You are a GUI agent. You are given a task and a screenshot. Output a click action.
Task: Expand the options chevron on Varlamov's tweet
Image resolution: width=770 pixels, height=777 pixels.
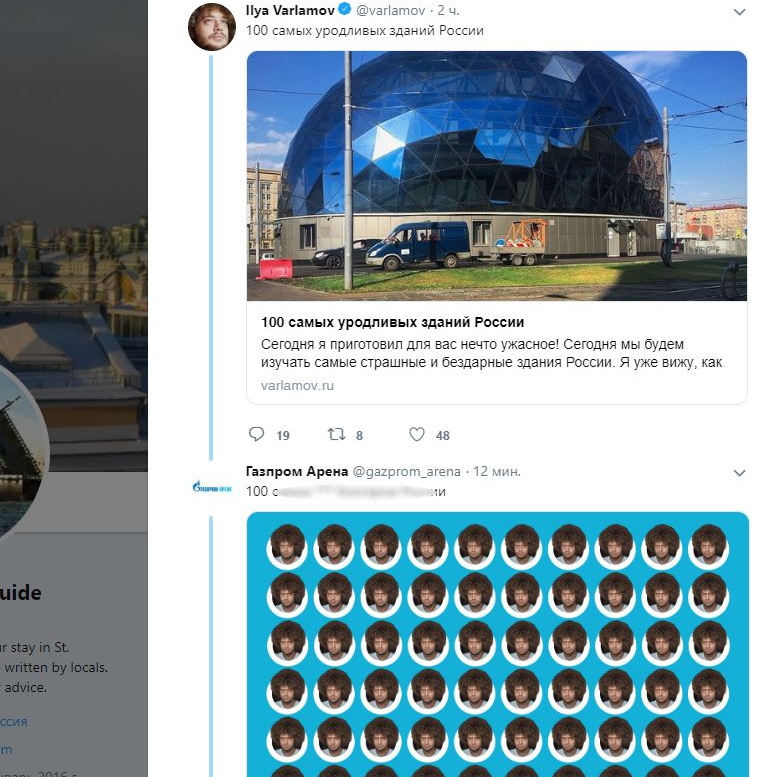click(739, 12)
